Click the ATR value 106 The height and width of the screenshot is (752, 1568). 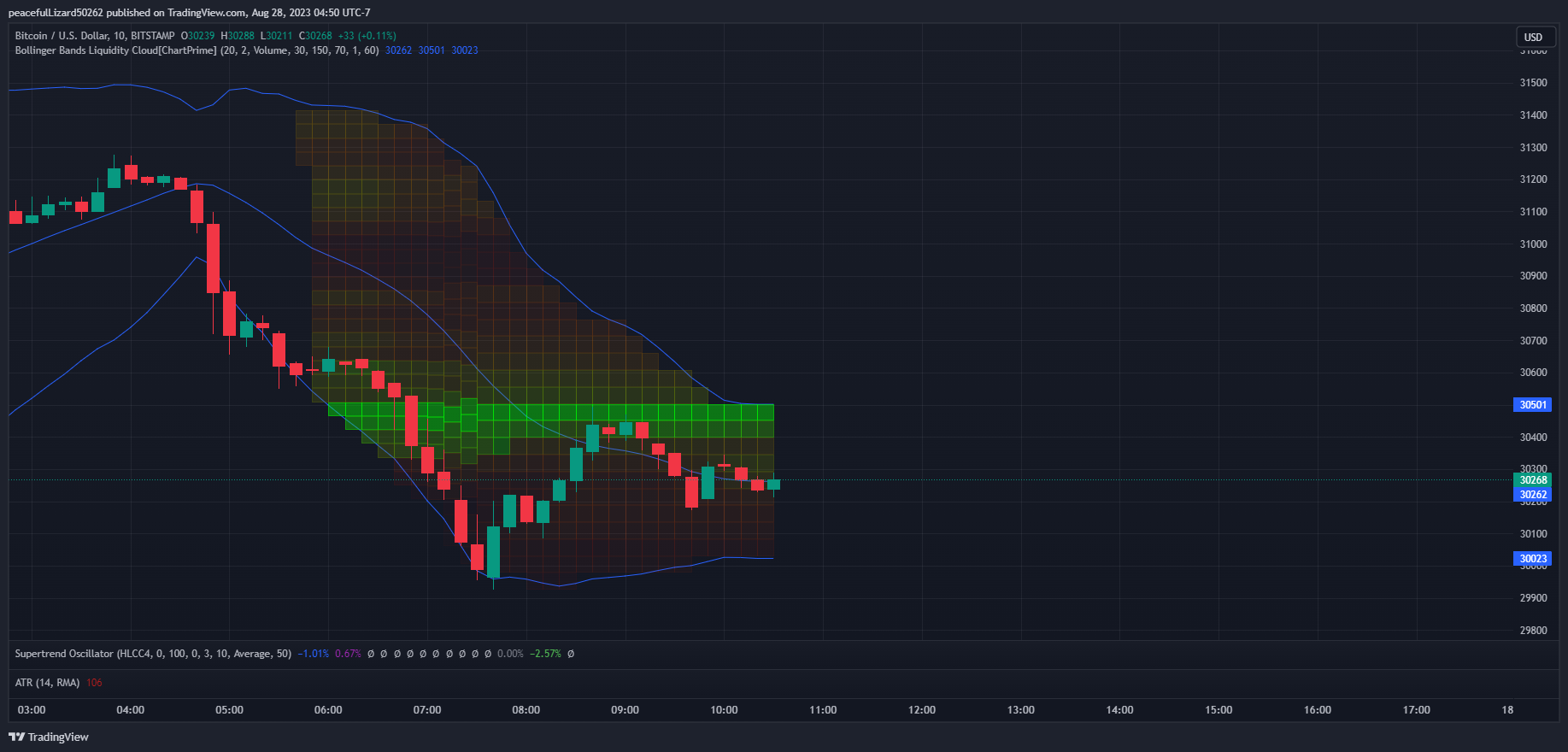pyautogui.click(x=94, y=683)
